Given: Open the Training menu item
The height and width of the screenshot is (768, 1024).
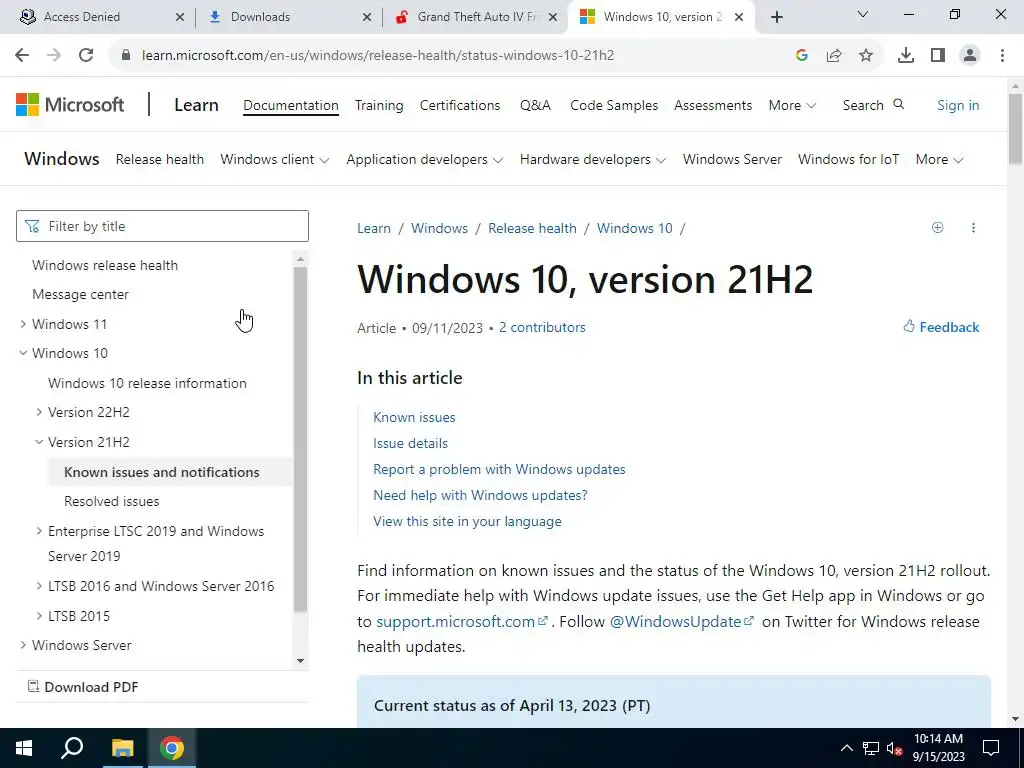Looking at the screenshot, I should (x=379, y=105).
